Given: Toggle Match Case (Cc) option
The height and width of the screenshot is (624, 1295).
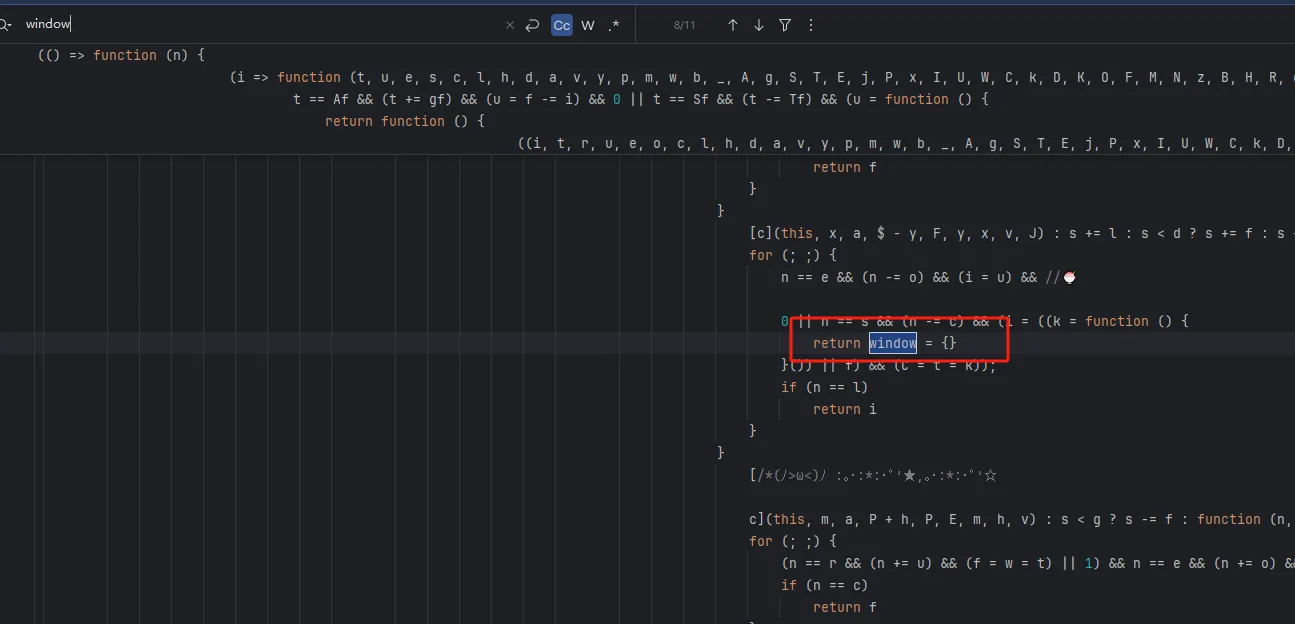Looking at the screenshot, I should pos(562,25).
